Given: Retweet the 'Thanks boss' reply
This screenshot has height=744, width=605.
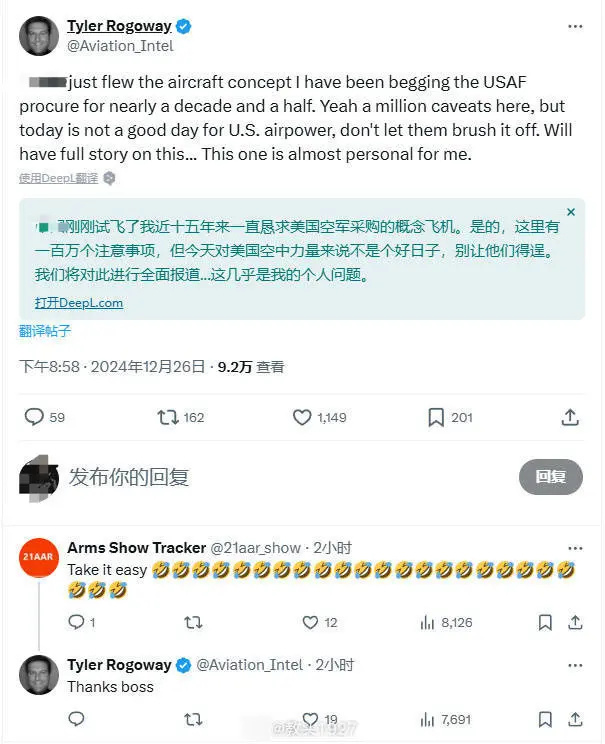Looking at the screenshot, I should tap(193, 720).
